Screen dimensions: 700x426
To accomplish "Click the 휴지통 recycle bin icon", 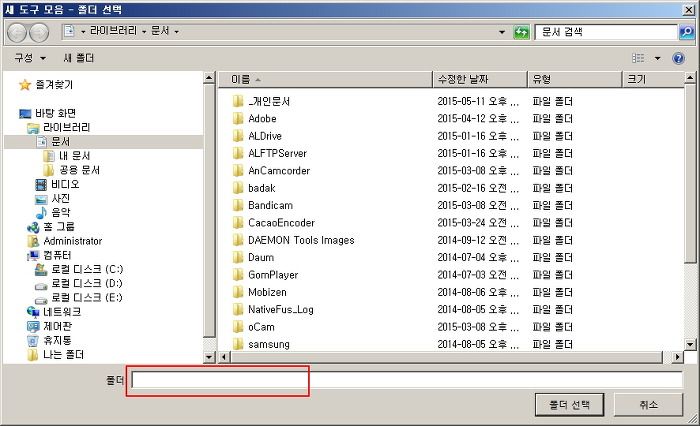I will click(x=33, y=341).
